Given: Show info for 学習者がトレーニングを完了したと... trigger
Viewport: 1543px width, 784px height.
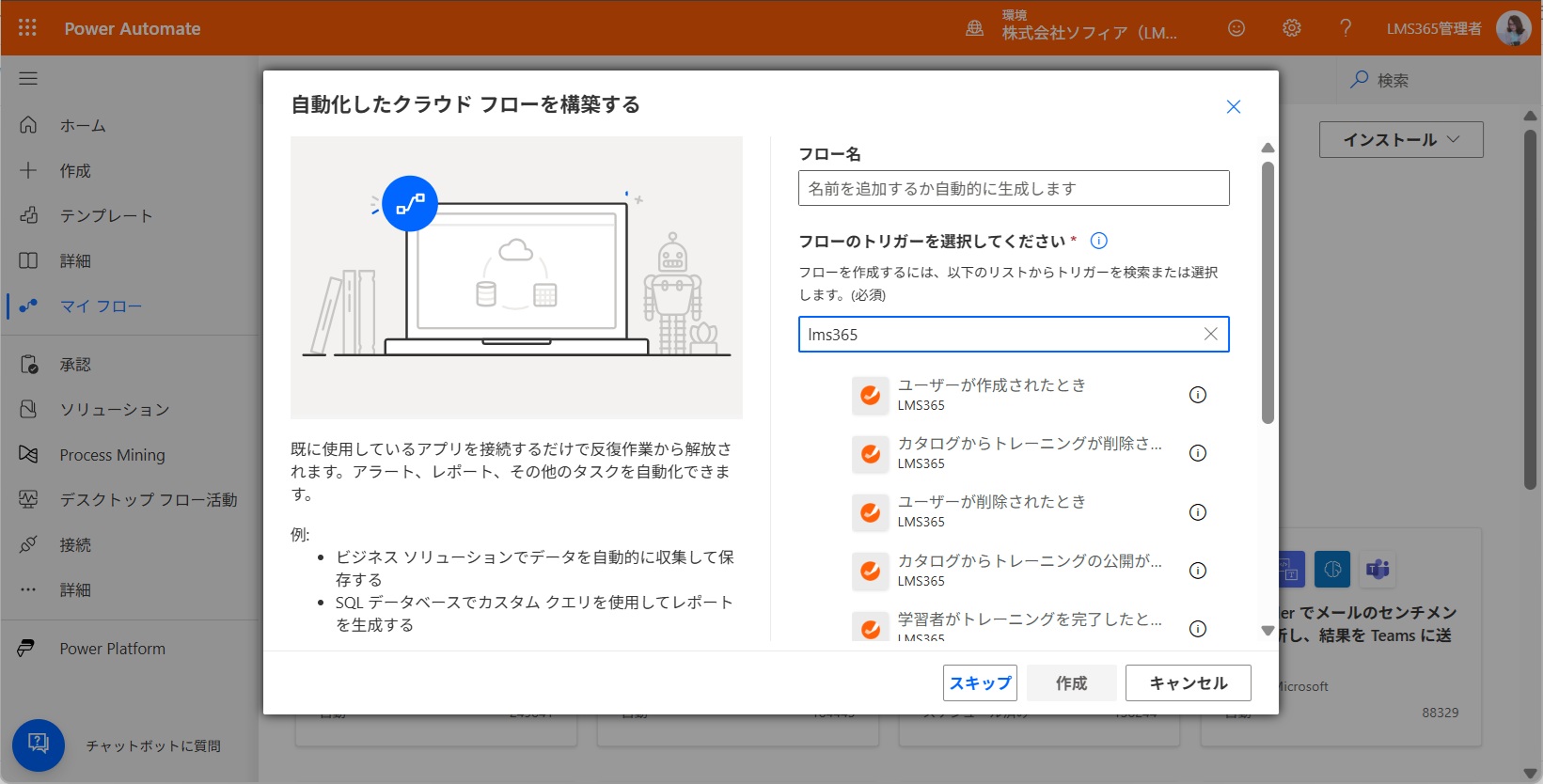Looking at the screenshot, I should coord(1198,629).
